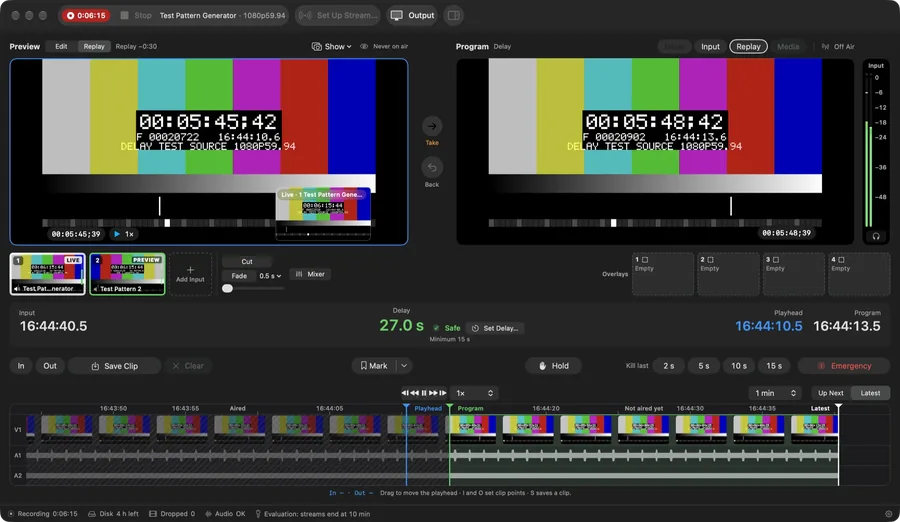The width and height of the screenshot is (900, 522).
Task: Click the Live picture-in-picture thumbnail in Preview
Action: 323,212
